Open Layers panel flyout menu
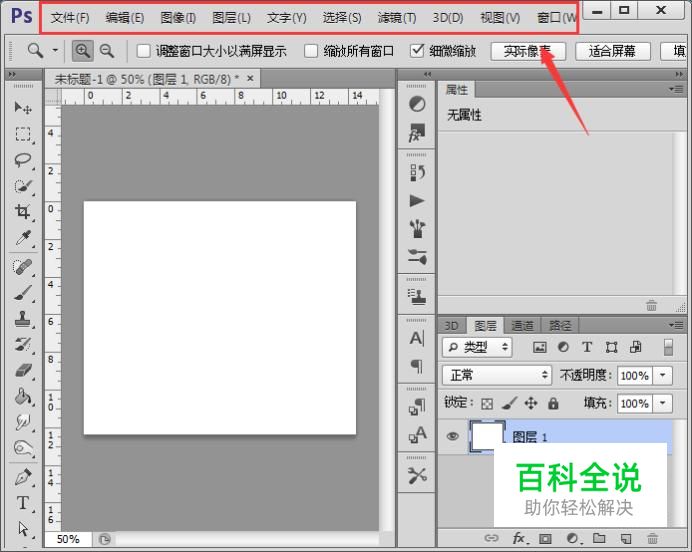The width and height of the screenshot is (692, 552). pyautogui.click(x=676, y=325)
